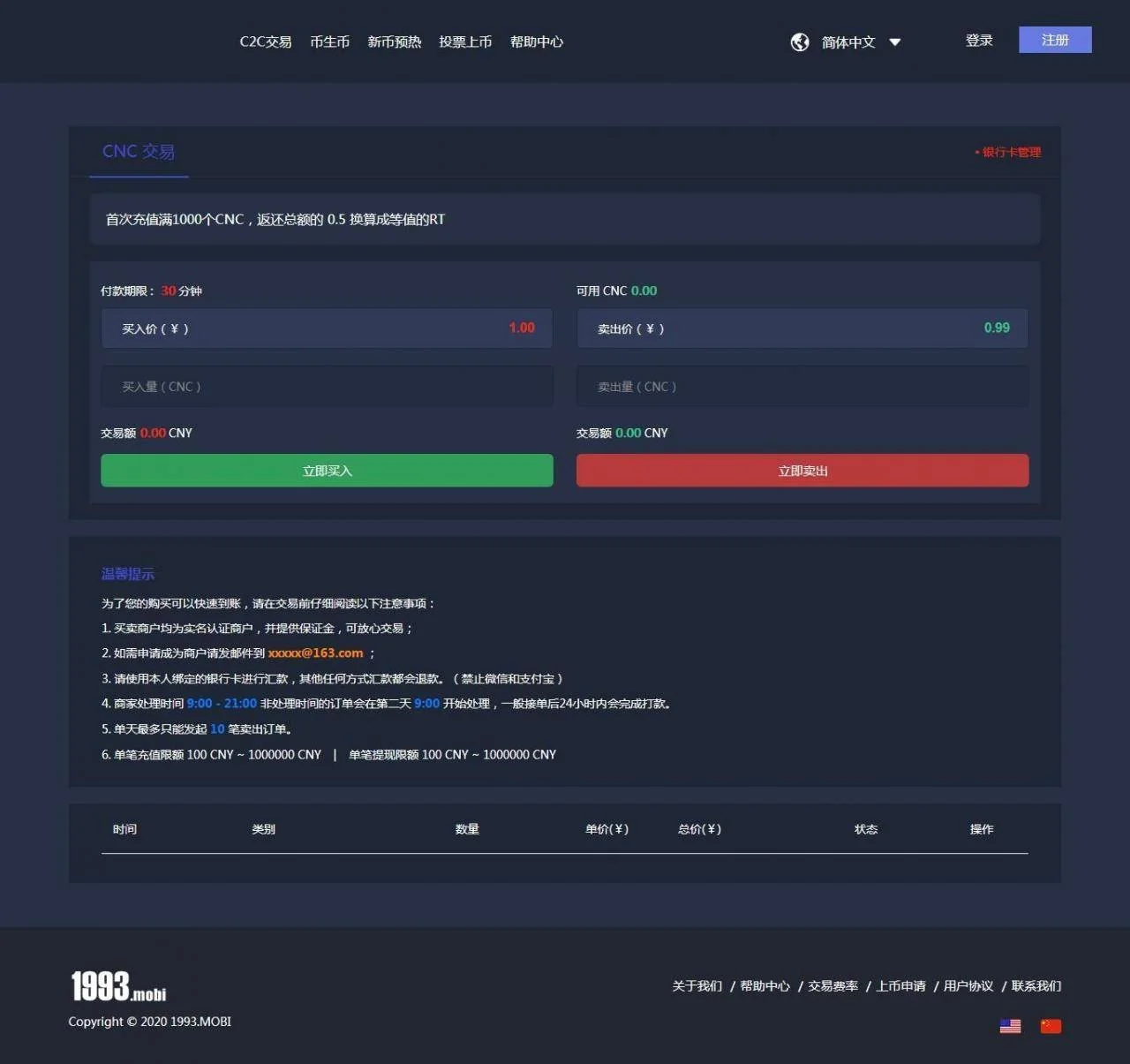Click the globe language icon
Screen dimensions: 1130x1064
click(800, 42)
